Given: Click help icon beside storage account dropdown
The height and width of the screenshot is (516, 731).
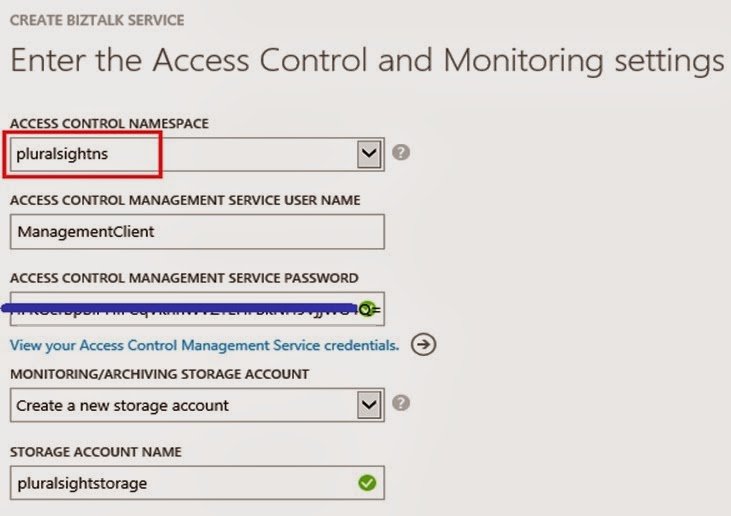Looking at the screenshot, I should pyautogui.click(x=400, y=404).
